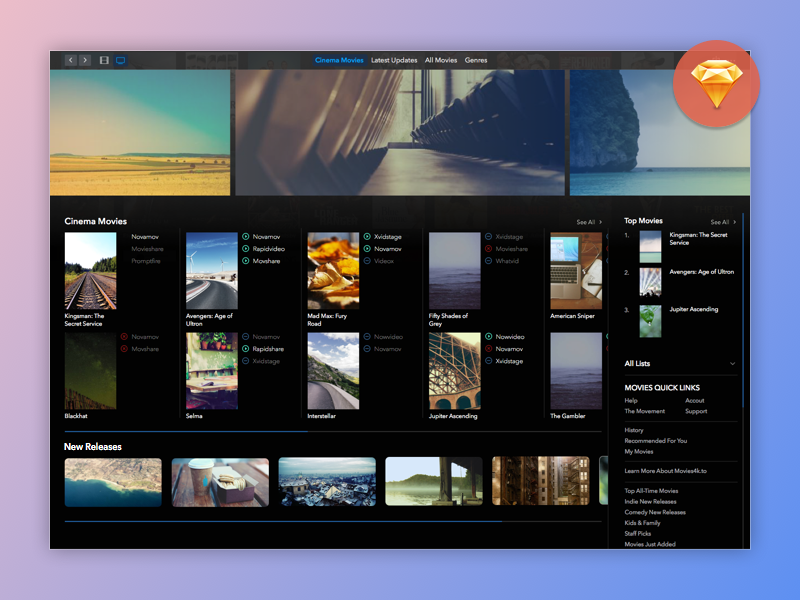Click play icon beside Xvidstage under Mad Max

coord(367,237)
